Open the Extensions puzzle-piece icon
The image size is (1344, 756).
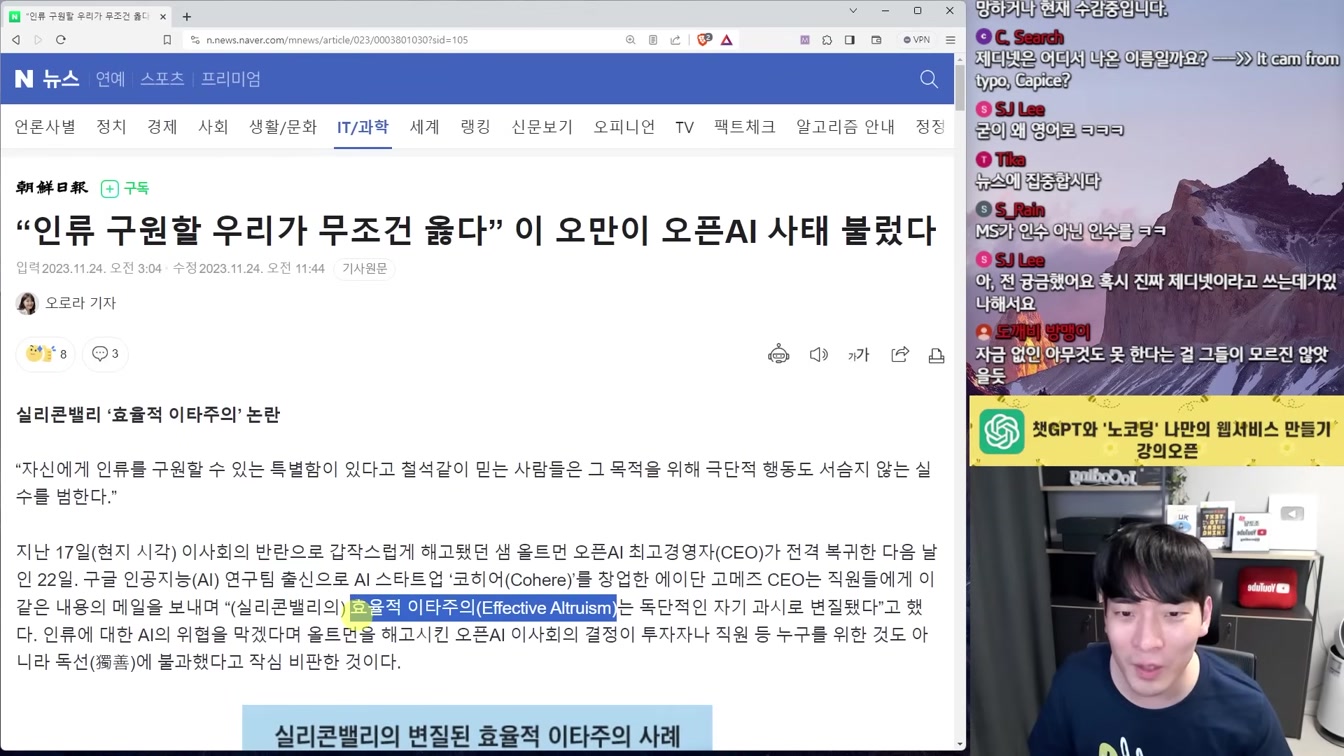click(827, 40)
